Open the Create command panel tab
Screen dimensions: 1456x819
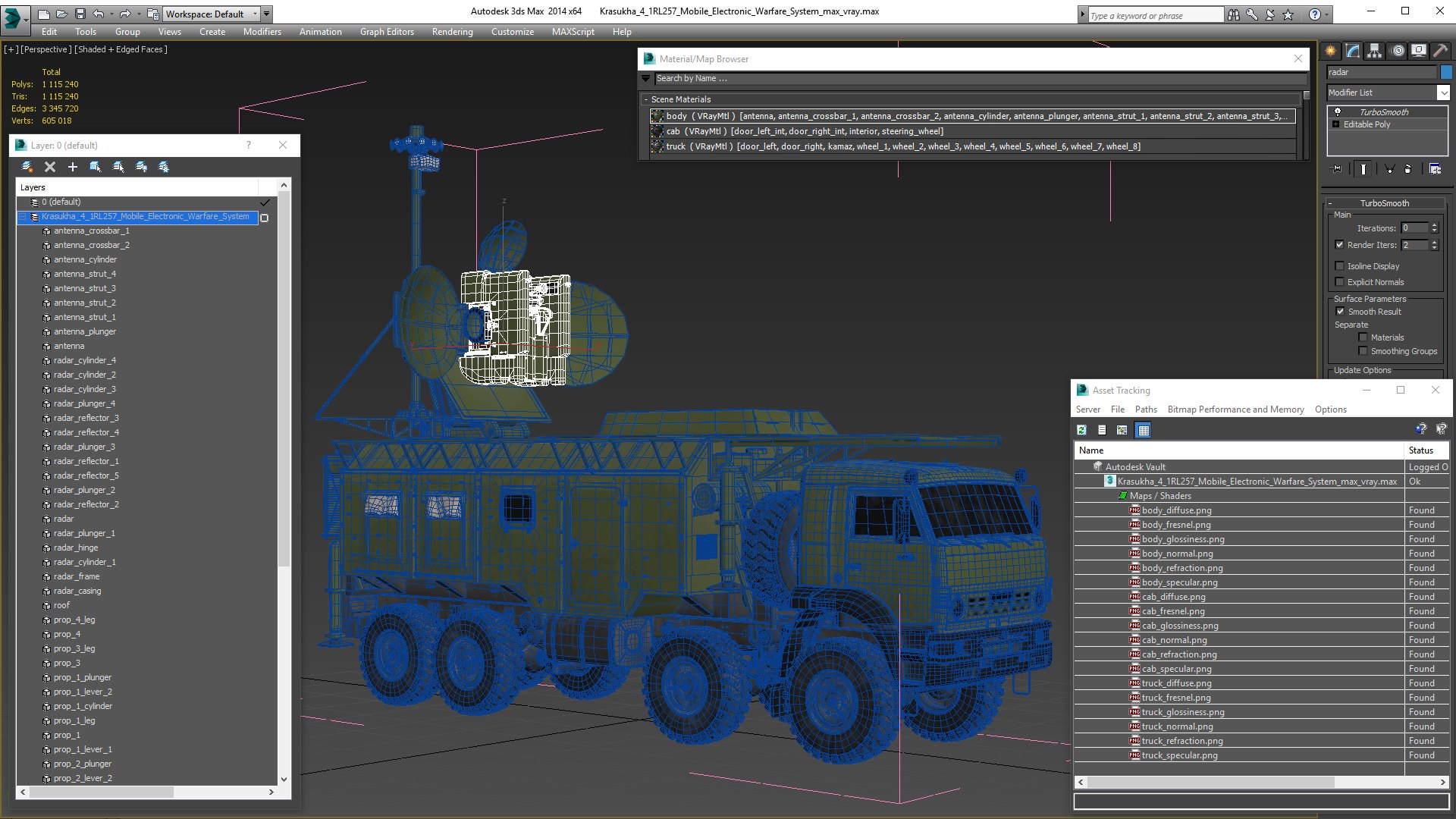1331,51
